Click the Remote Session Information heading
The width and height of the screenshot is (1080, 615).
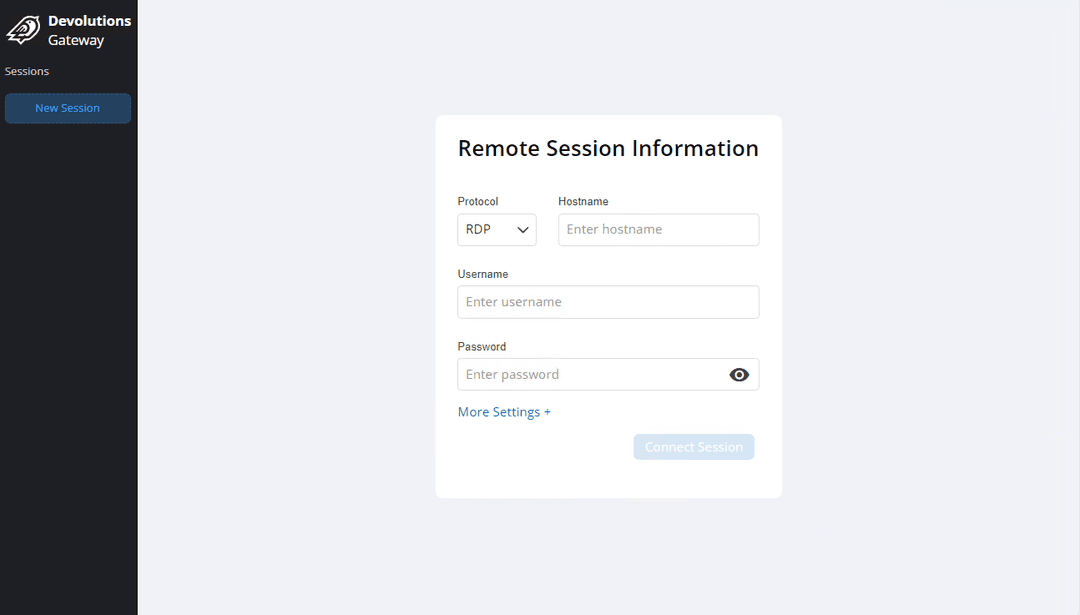608,149
